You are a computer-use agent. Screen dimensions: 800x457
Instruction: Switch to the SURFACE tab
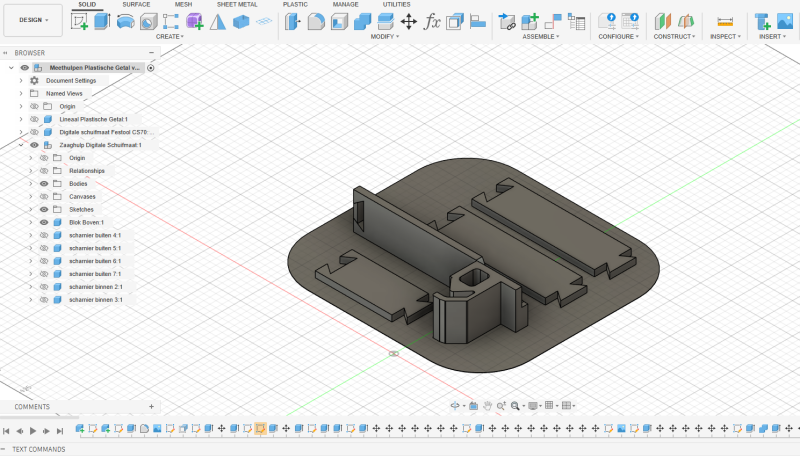pos(136,5)
